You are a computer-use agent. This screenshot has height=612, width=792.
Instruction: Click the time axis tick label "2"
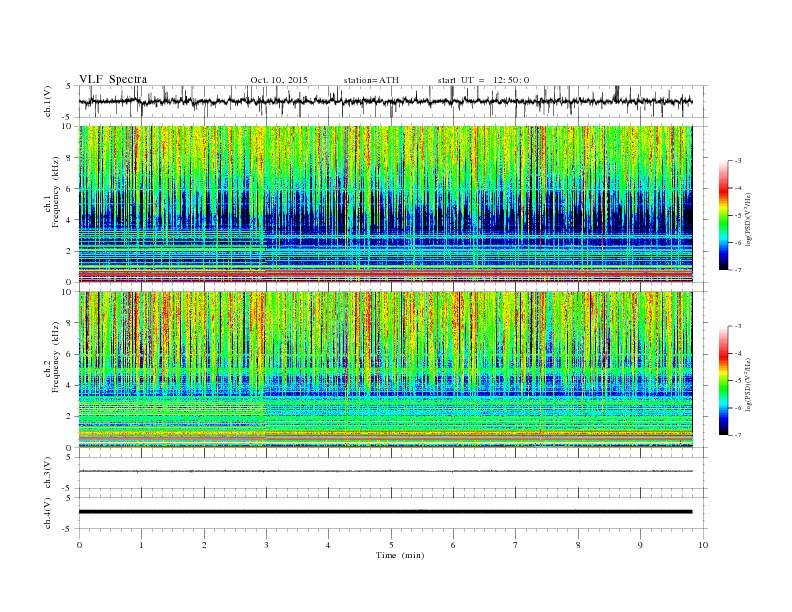coord(204,545)
